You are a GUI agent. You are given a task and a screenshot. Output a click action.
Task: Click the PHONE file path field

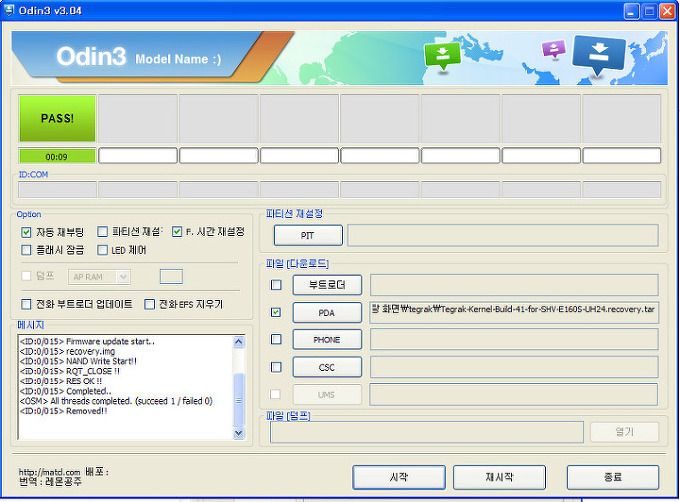click(514, 340)
